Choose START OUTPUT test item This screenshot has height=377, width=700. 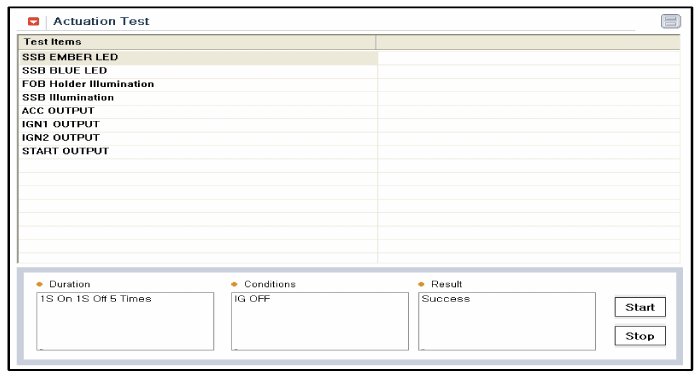[x=198, y=151]
